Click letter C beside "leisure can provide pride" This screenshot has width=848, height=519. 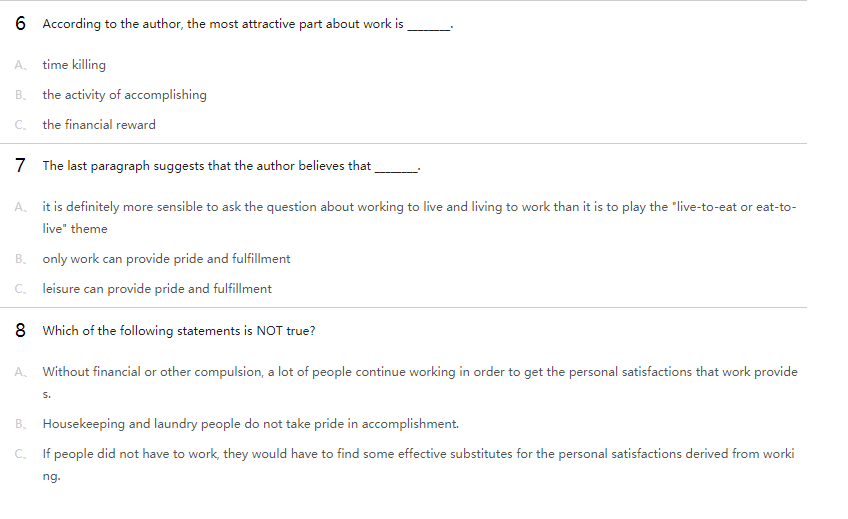[x=20, y=289]
